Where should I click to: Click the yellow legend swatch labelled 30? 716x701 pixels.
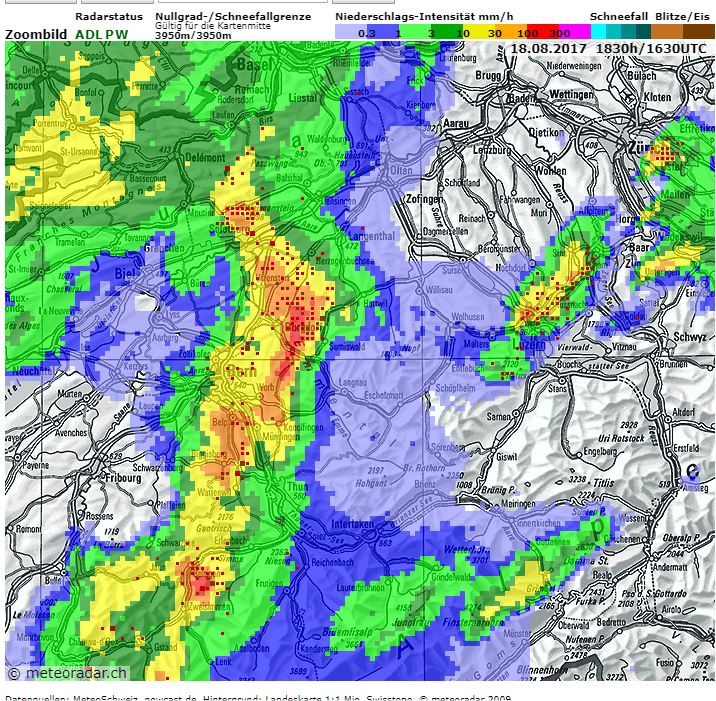tap(479, 32)
